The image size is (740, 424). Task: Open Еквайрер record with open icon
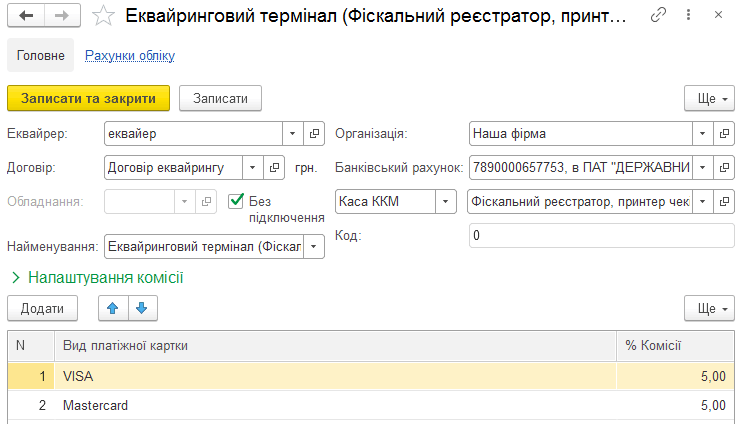314,134
